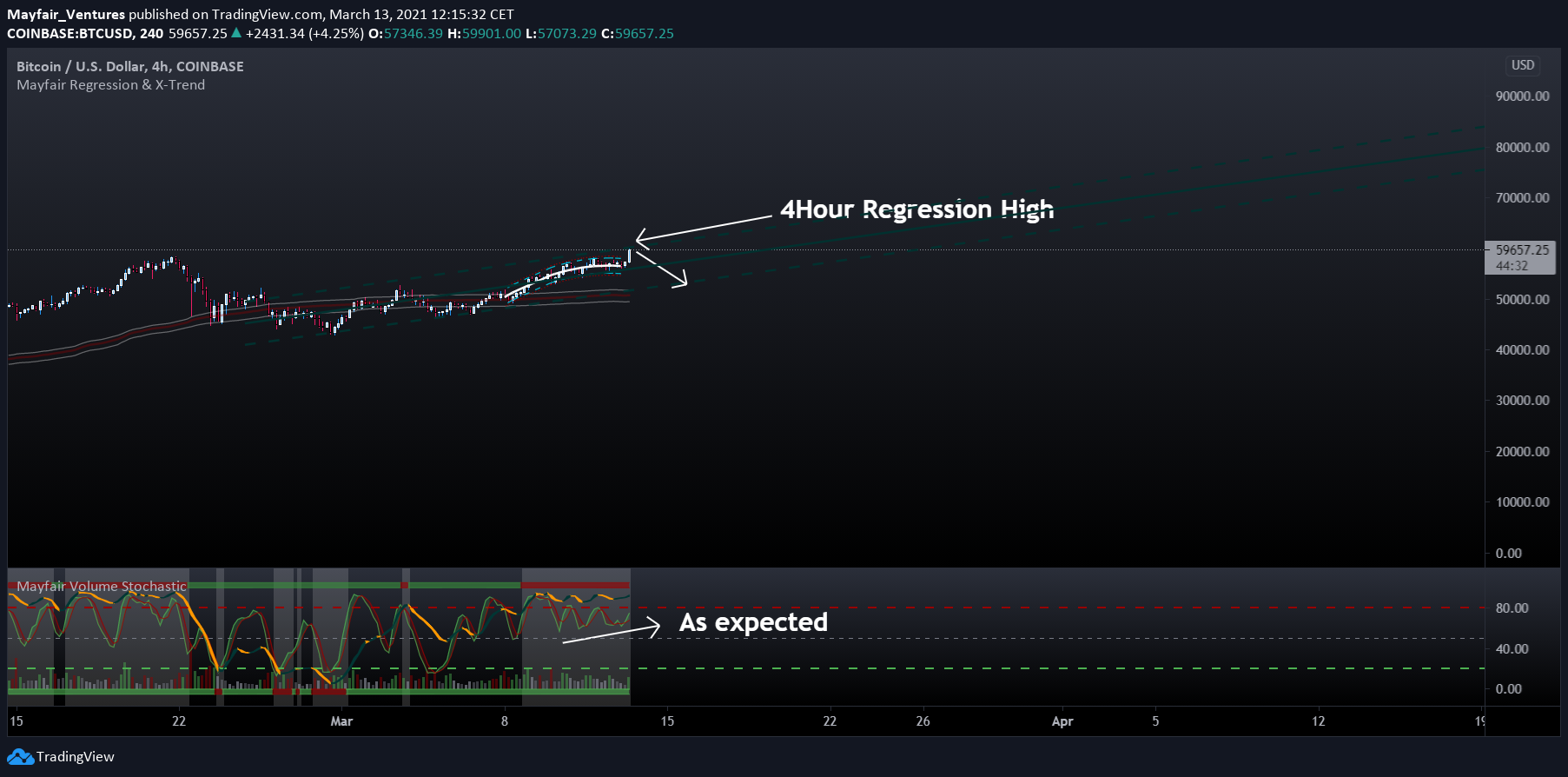Click the Mar date label on time axis
Screen dimensions: 1568x777
(341, 721)
